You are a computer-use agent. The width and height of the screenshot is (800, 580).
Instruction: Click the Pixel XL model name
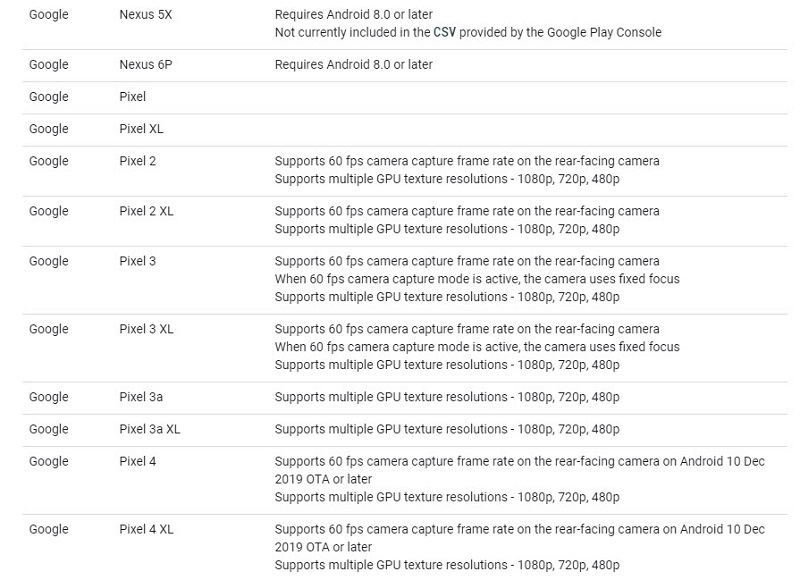(x=141, y=129)
